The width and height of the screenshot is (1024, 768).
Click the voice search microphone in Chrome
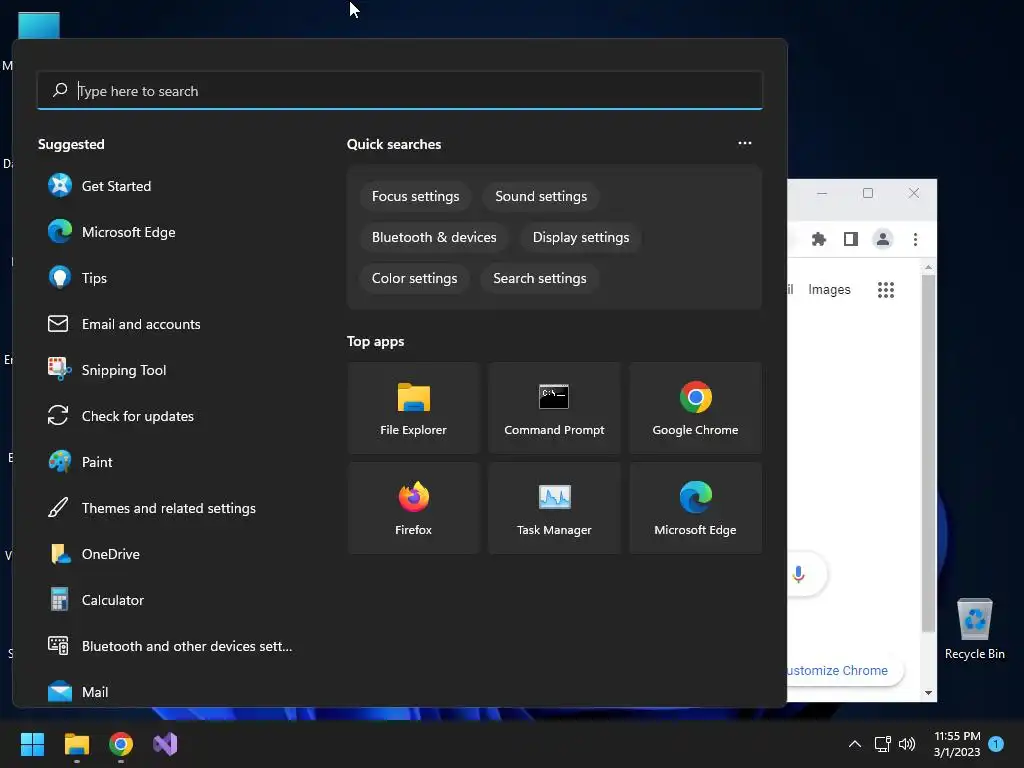pyautogui.click(x=798, y=575)
